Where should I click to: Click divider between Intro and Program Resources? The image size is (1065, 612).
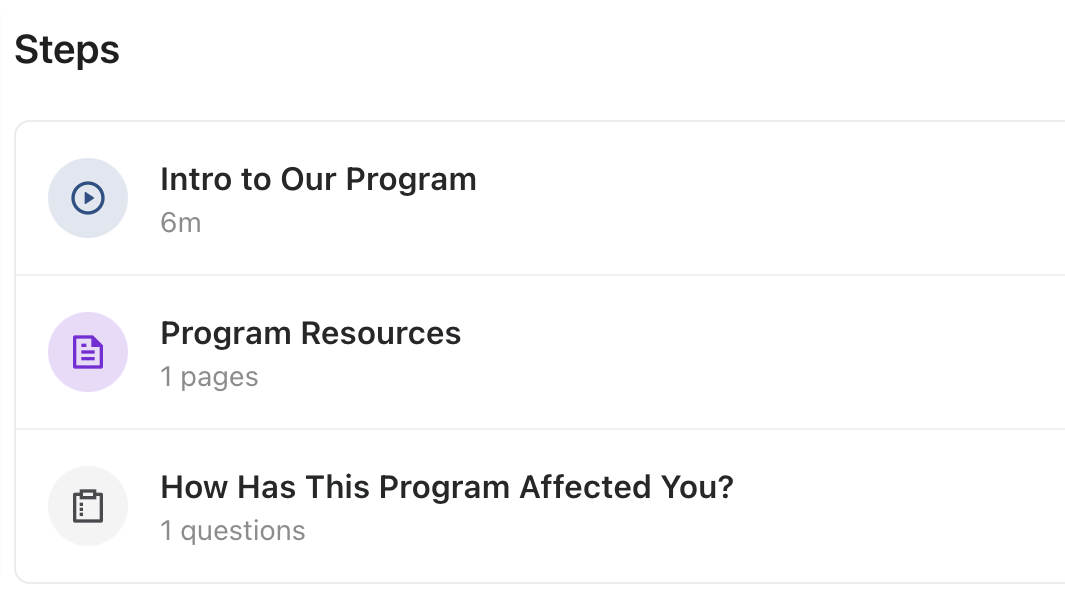click(x=540, y=275)
